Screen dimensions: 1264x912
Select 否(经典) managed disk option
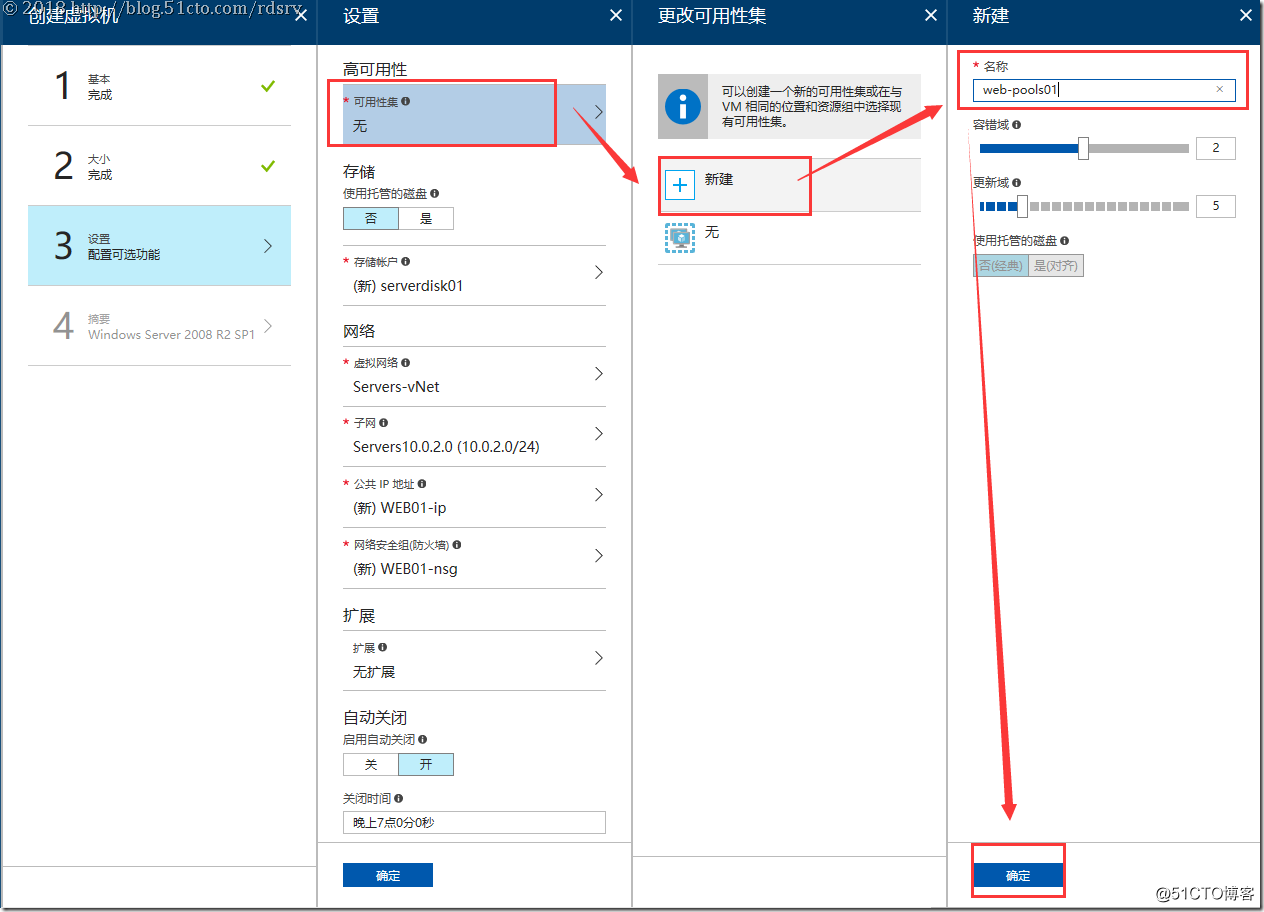[1001, 266]
